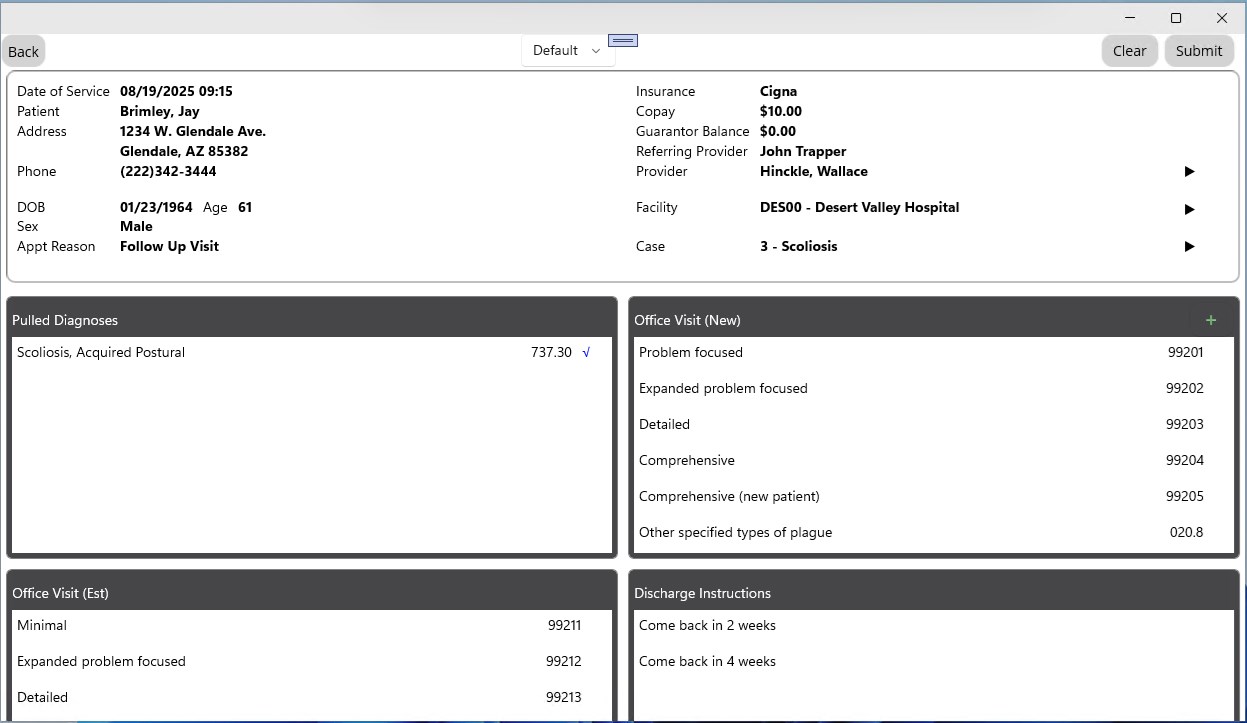Click the Guarantor Balance $0.00
Viewport: 1247px width, 723px height.
click(x=778, y=131)
